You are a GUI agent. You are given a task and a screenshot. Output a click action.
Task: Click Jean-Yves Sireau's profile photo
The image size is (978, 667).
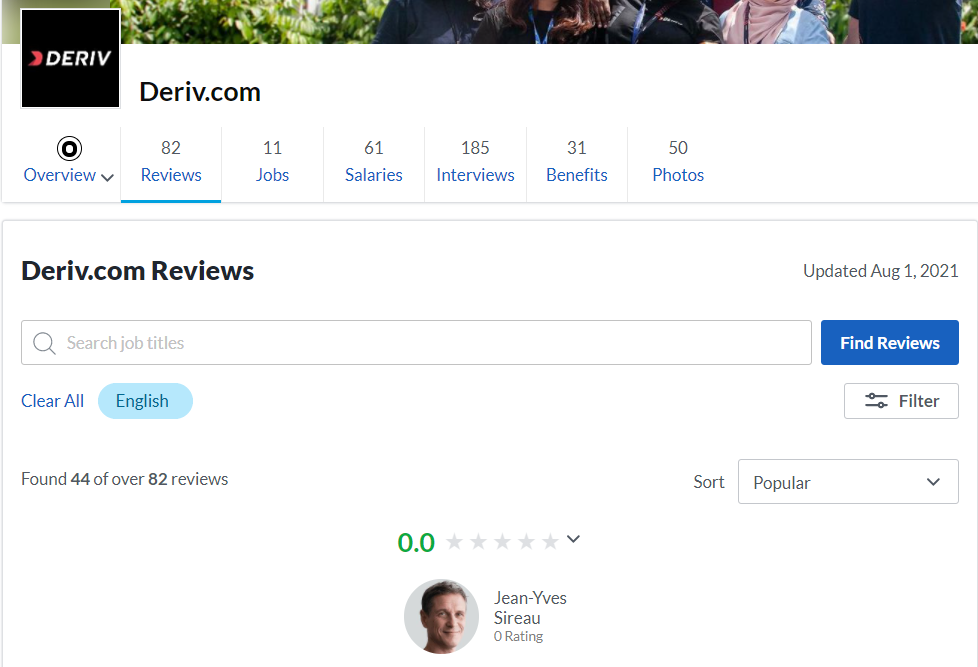[x=442, y=616]
